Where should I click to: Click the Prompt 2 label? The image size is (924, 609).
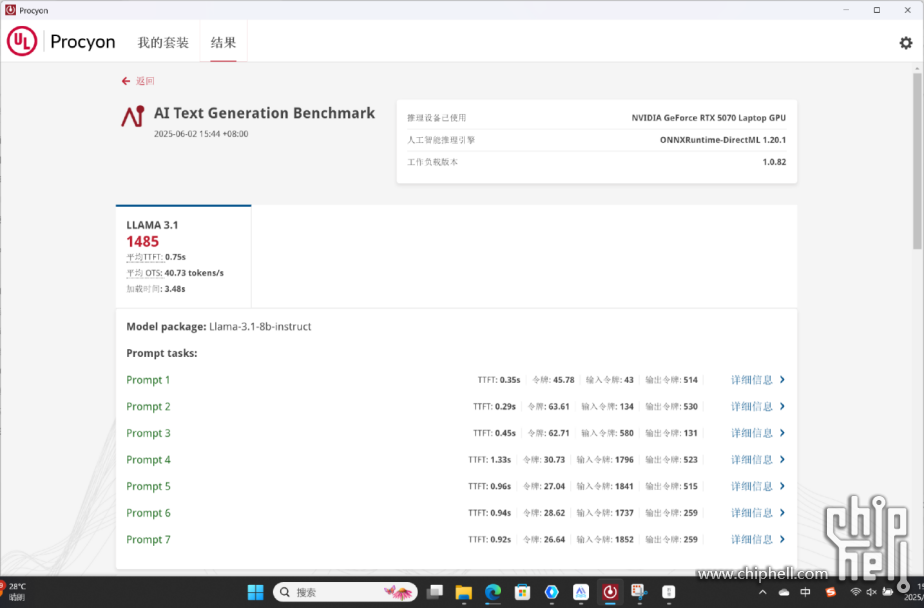(x=148, y=406)
